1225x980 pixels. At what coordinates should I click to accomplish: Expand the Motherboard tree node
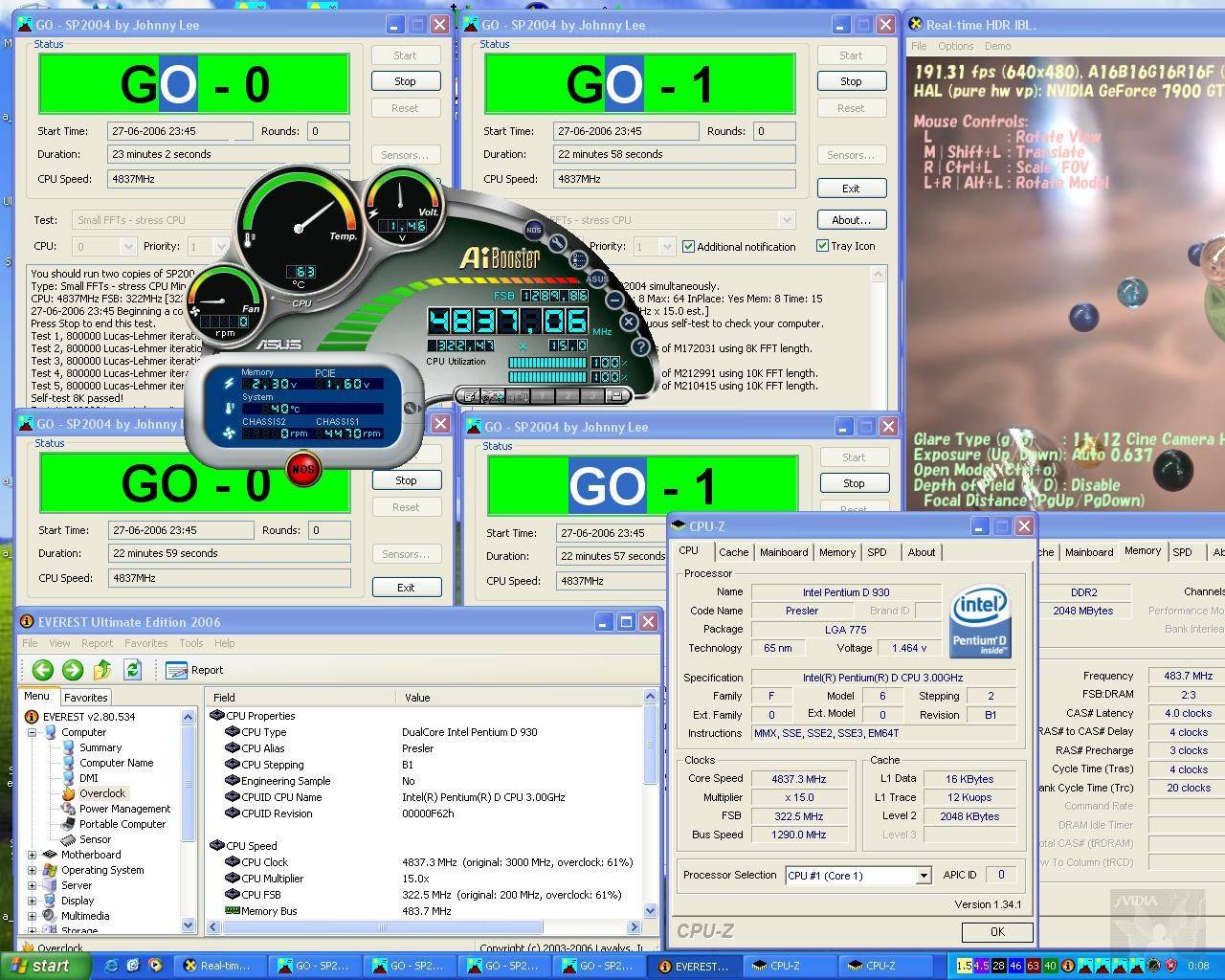tap(32, 855)
